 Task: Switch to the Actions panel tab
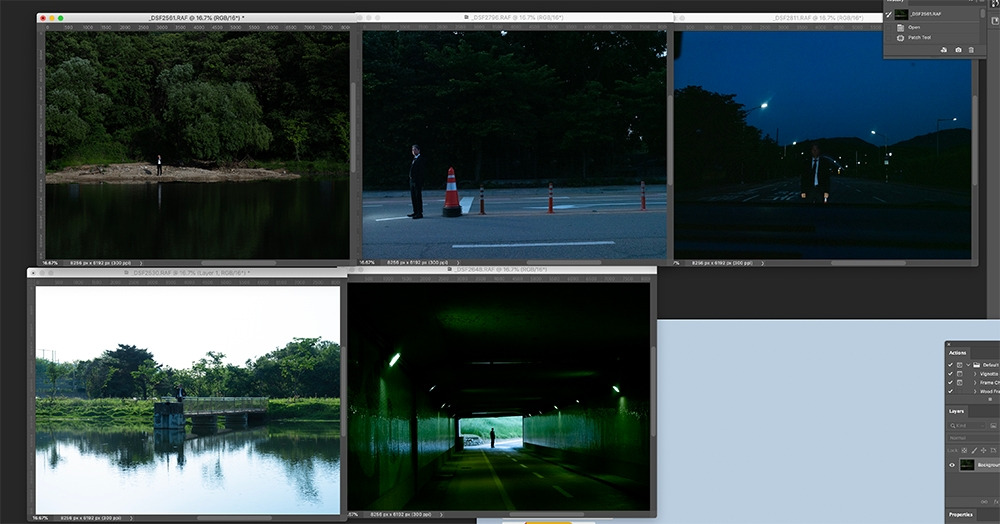coord(957,353)
